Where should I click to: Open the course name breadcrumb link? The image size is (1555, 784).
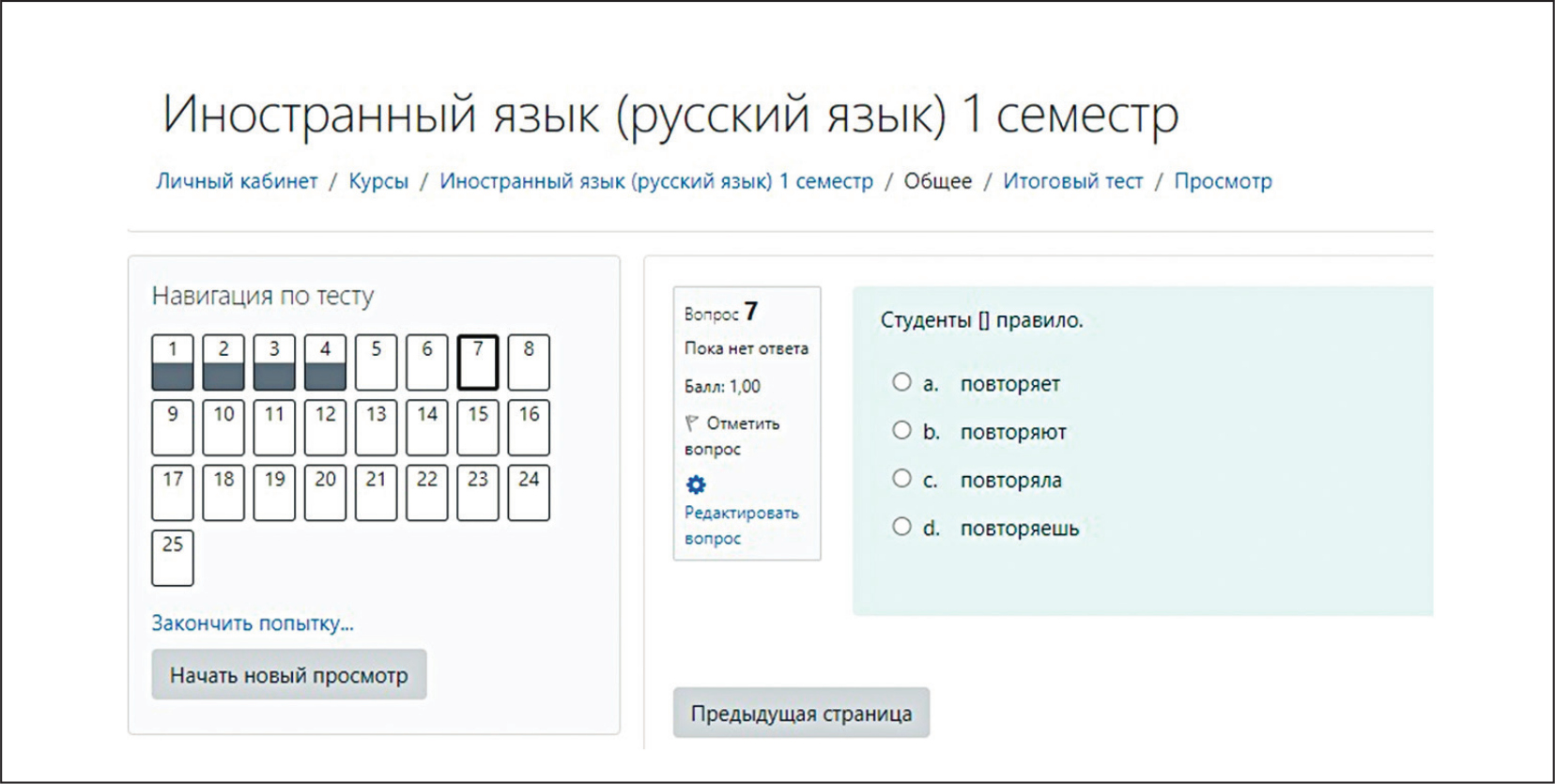[655, 181]
